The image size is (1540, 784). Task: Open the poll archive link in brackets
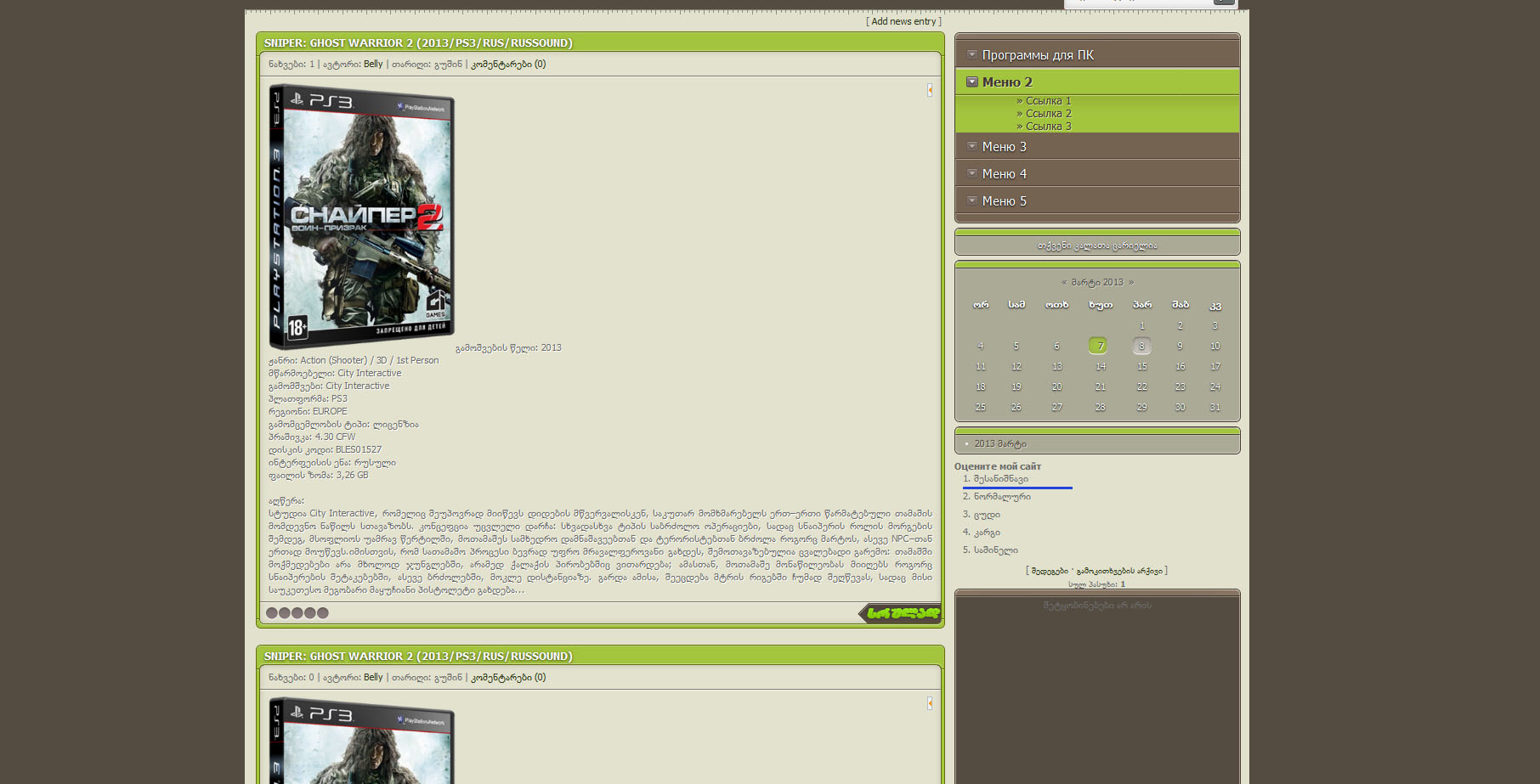(1119, 571)
